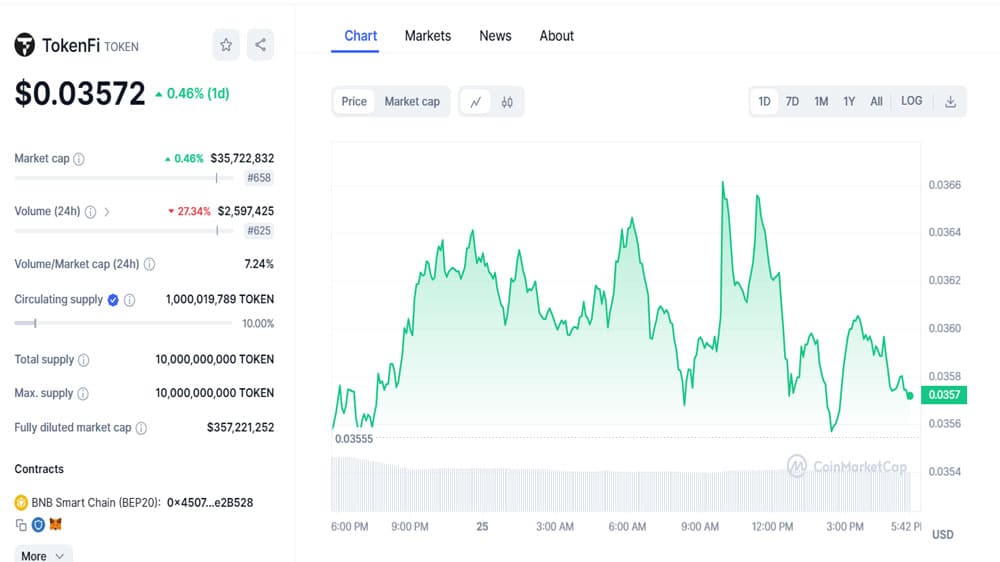Click the current price 0.0357 label

point(944,394)
